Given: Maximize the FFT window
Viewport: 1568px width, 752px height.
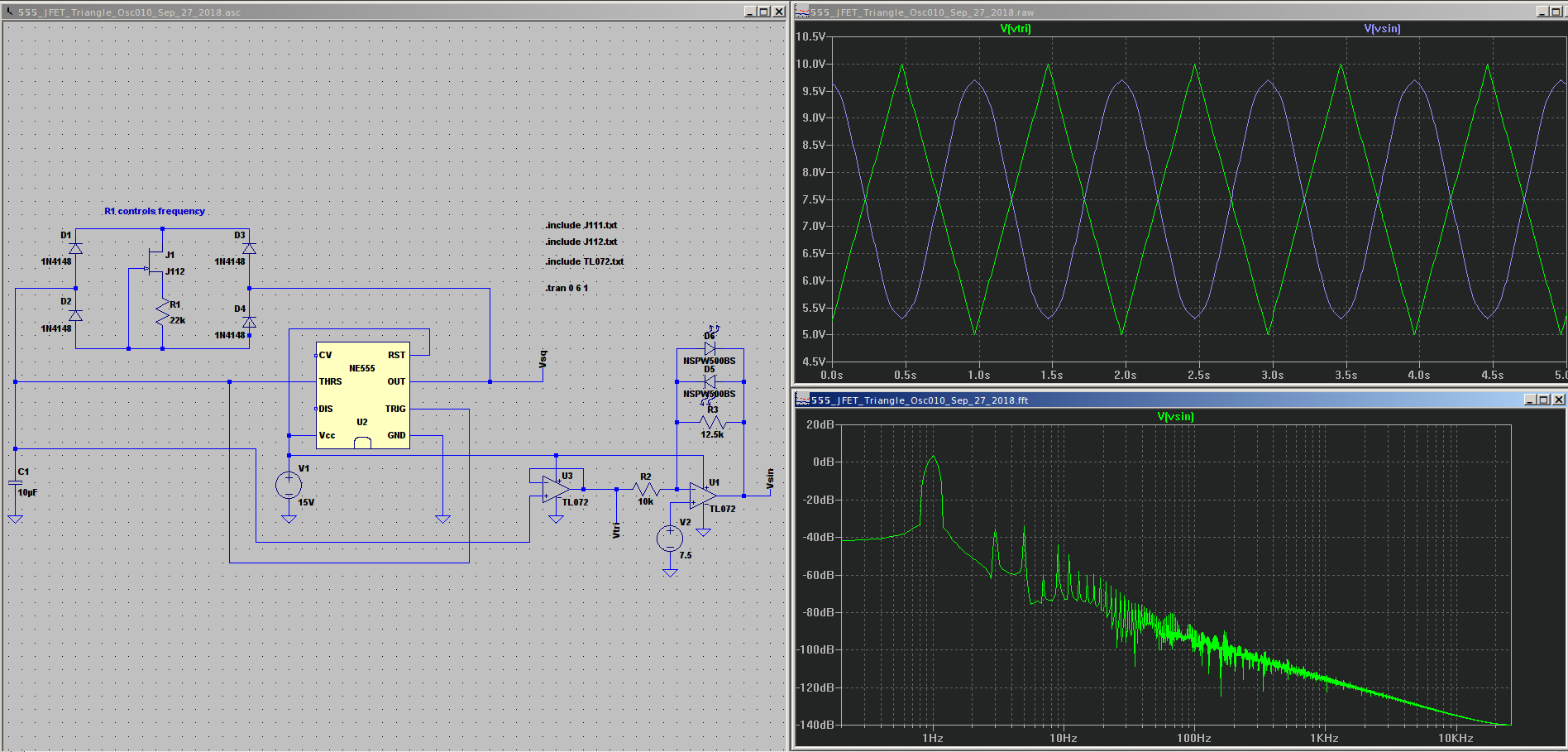Looking at the screenshot, I should pos(1545,400).
